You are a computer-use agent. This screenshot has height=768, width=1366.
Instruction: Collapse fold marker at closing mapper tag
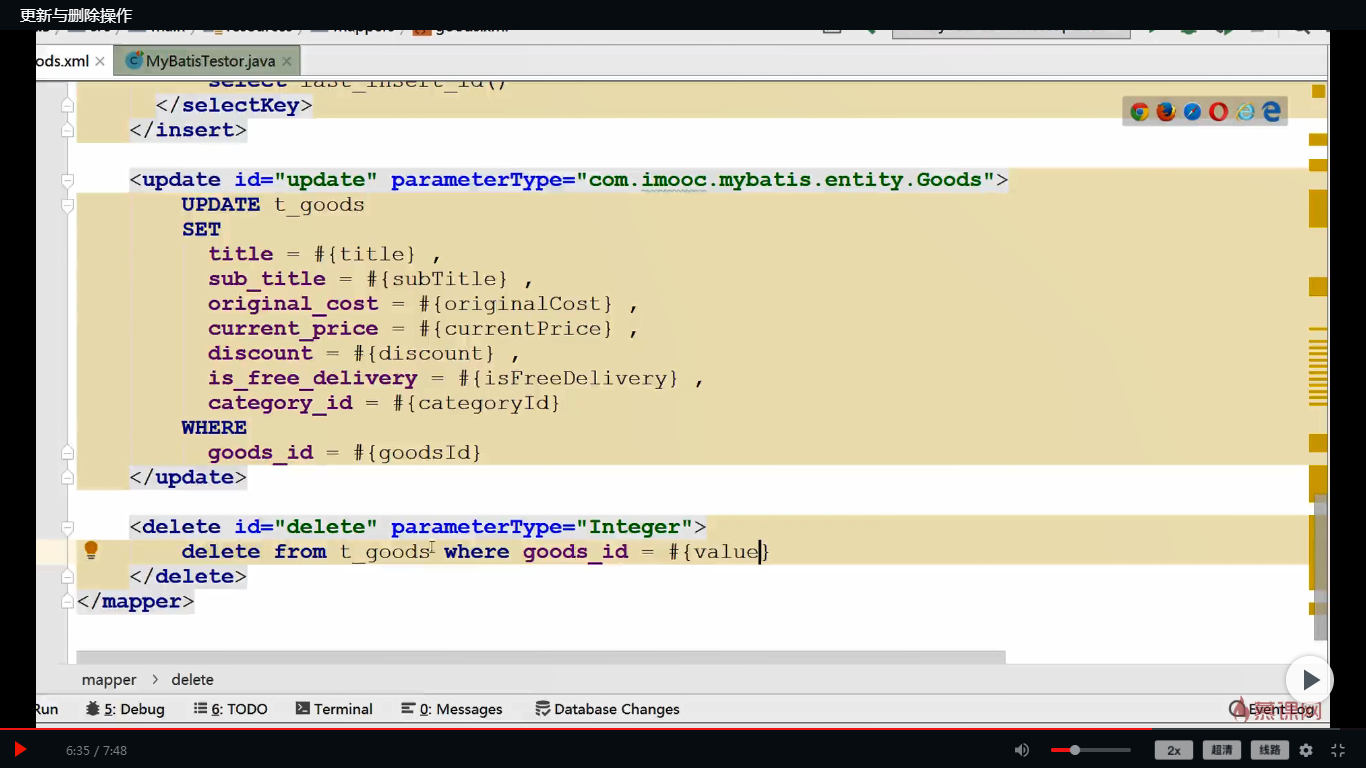pyautogui.click(x=67, y=602)
